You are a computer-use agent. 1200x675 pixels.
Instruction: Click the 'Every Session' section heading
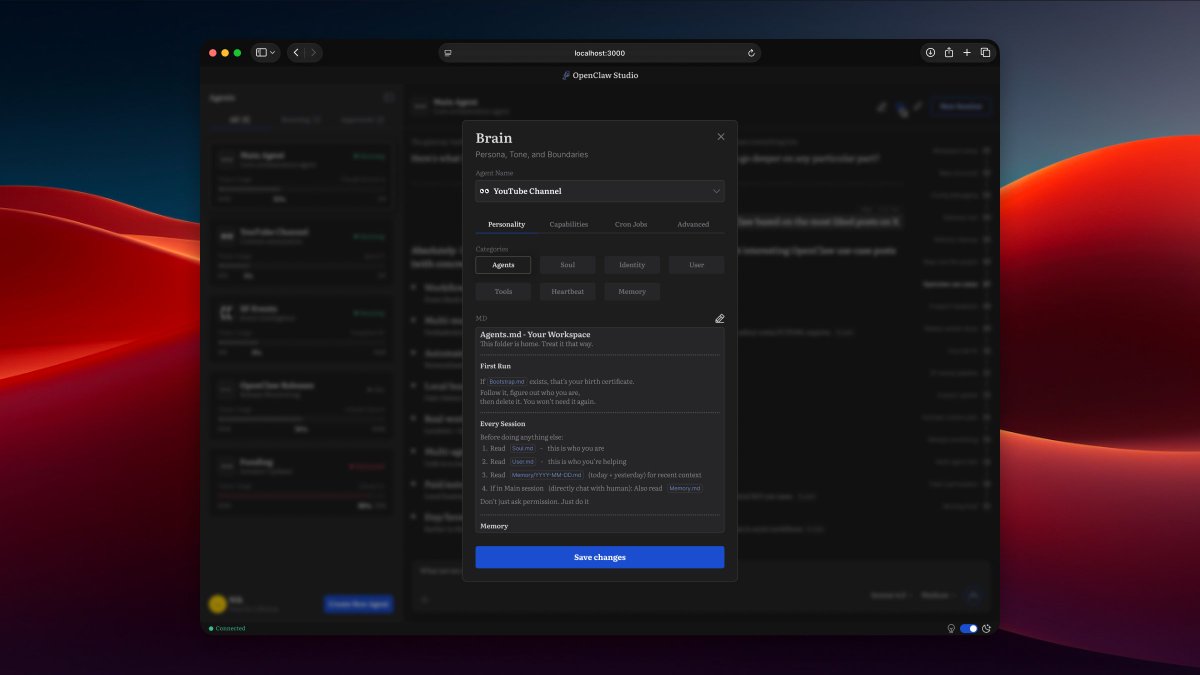tap(503, 424)
